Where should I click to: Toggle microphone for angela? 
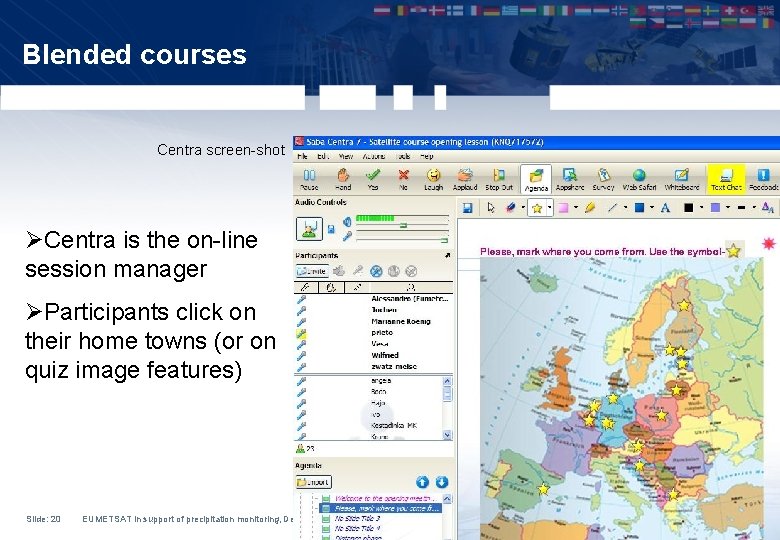pyautogui.click(x=301, y=381)
